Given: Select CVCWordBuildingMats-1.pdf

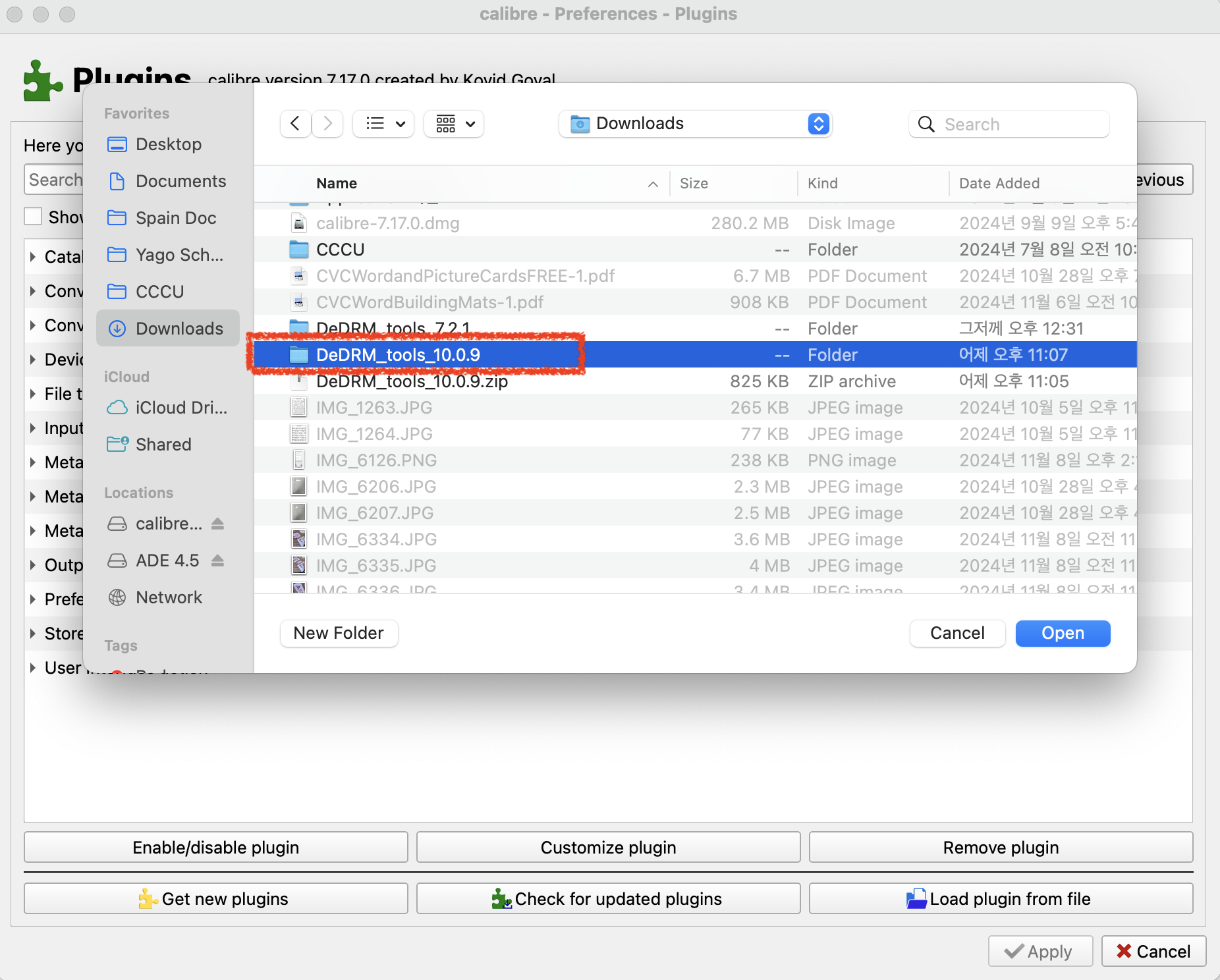Looking at the screenshot, I should [696, 302].
